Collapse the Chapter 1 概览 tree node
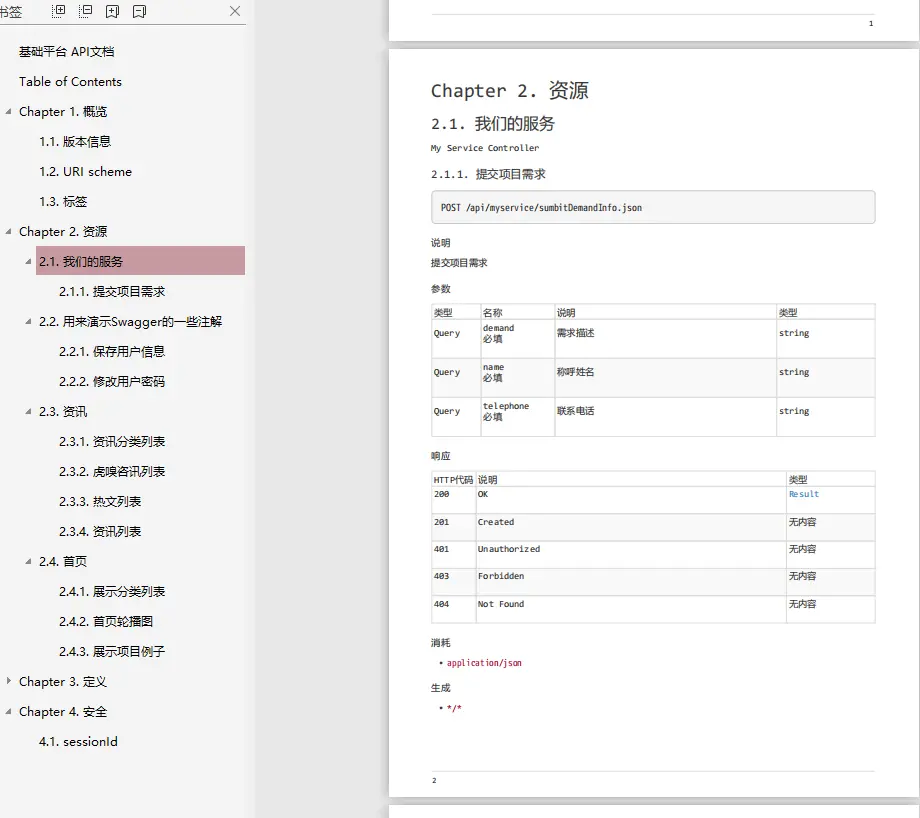The image size is (920, 818). tap(8, 111)
